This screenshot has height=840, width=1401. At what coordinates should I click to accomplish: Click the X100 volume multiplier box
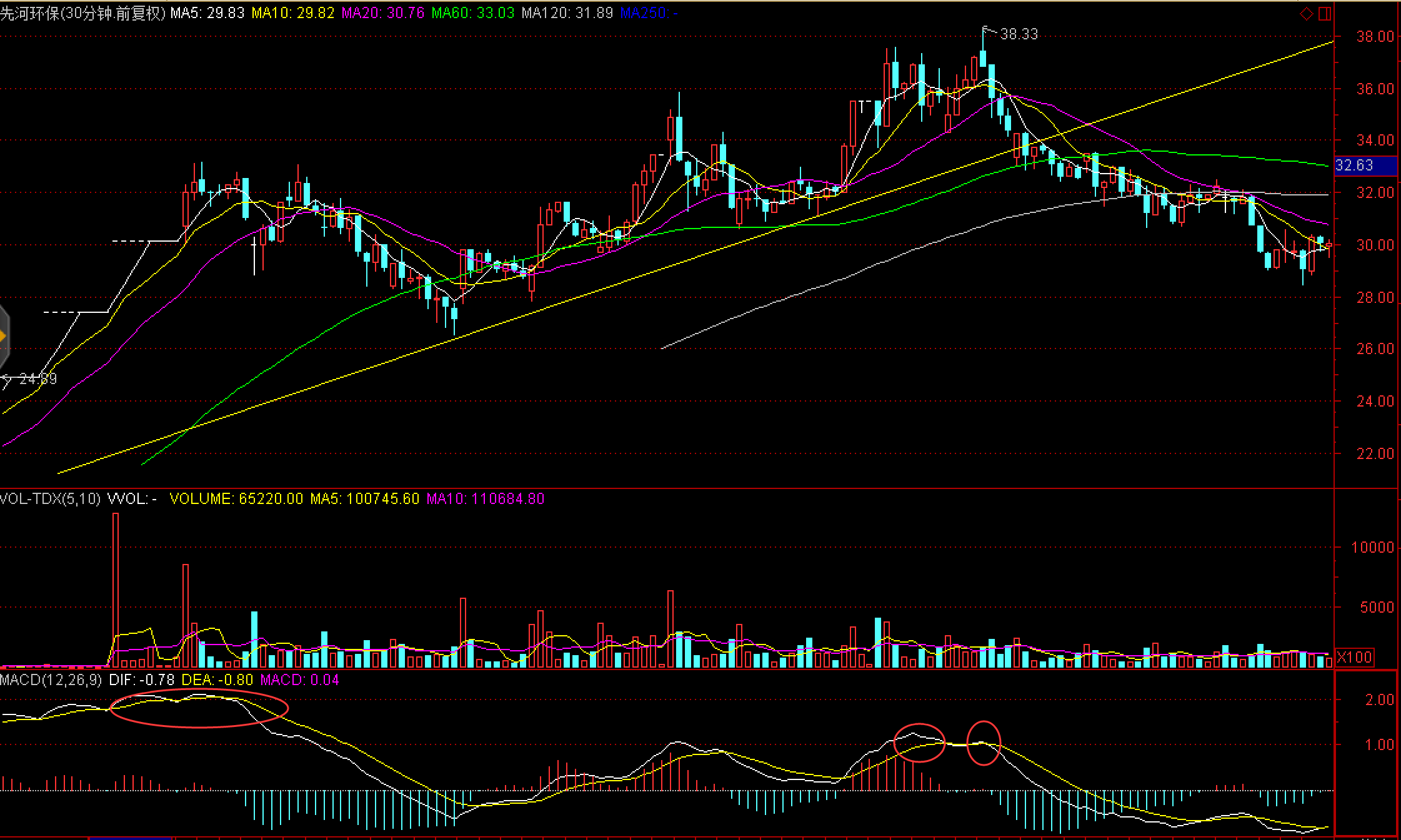[1354, 658]
